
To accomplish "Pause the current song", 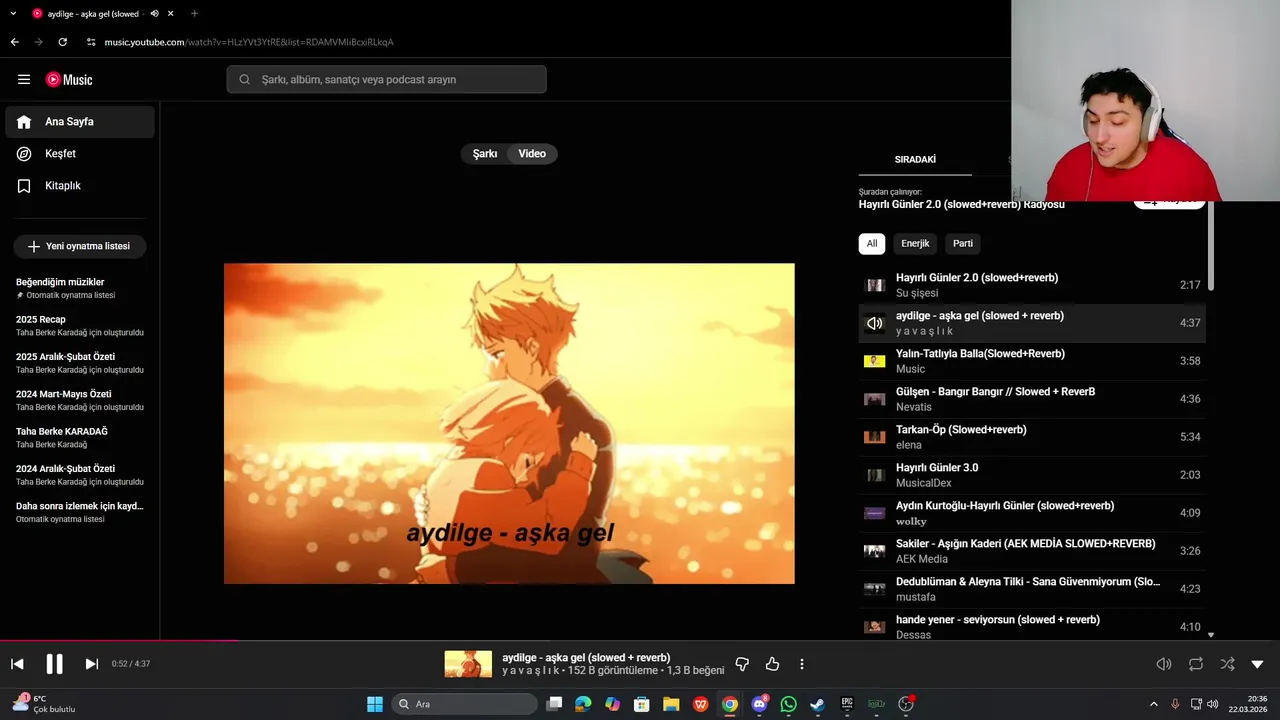I will (55, 664).
